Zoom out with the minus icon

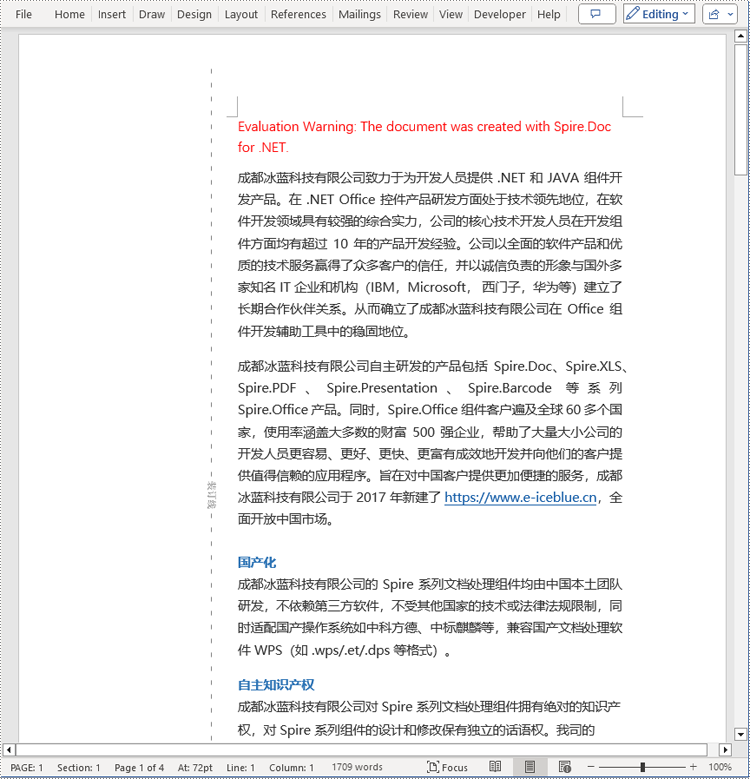pyautogui.click(x=591, y=767)
